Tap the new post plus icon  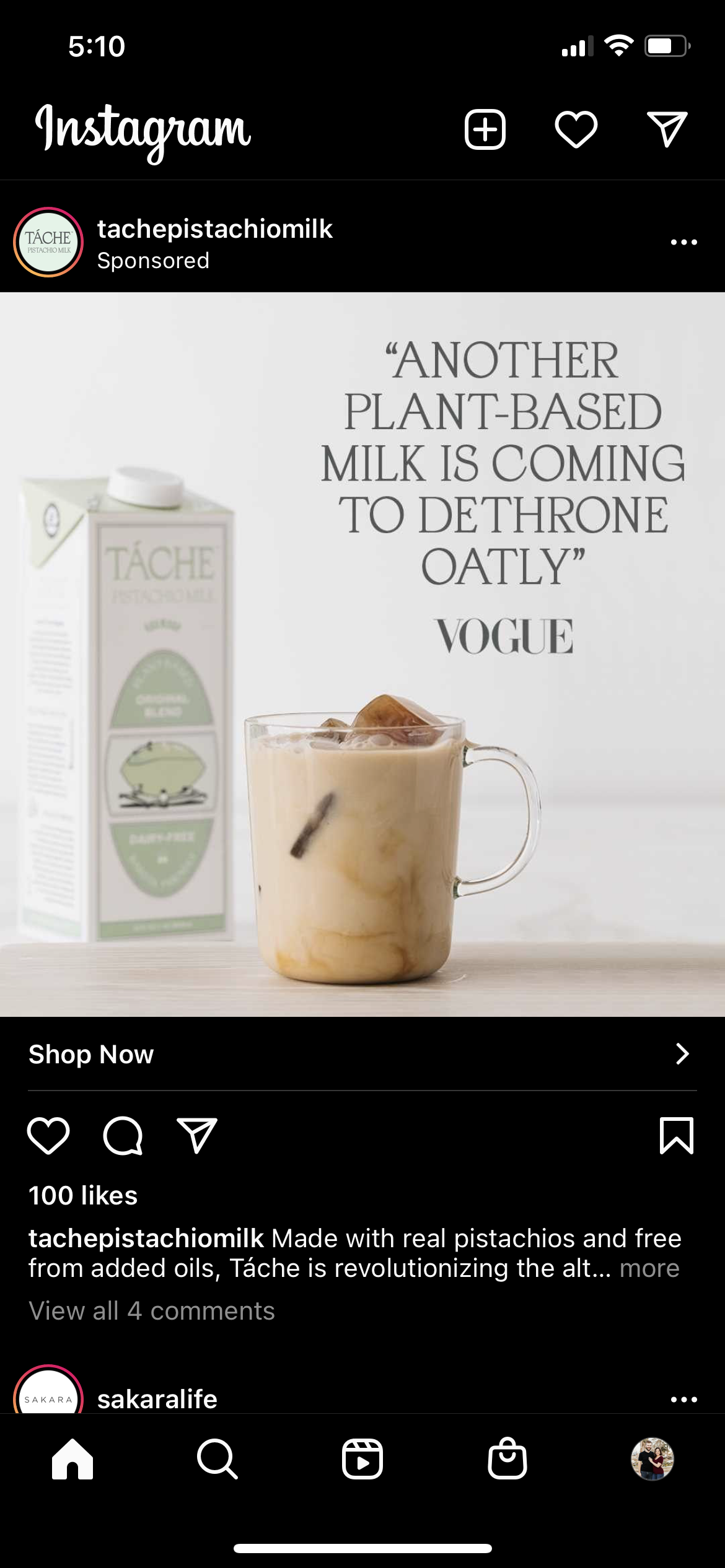(x=485, y=129)
